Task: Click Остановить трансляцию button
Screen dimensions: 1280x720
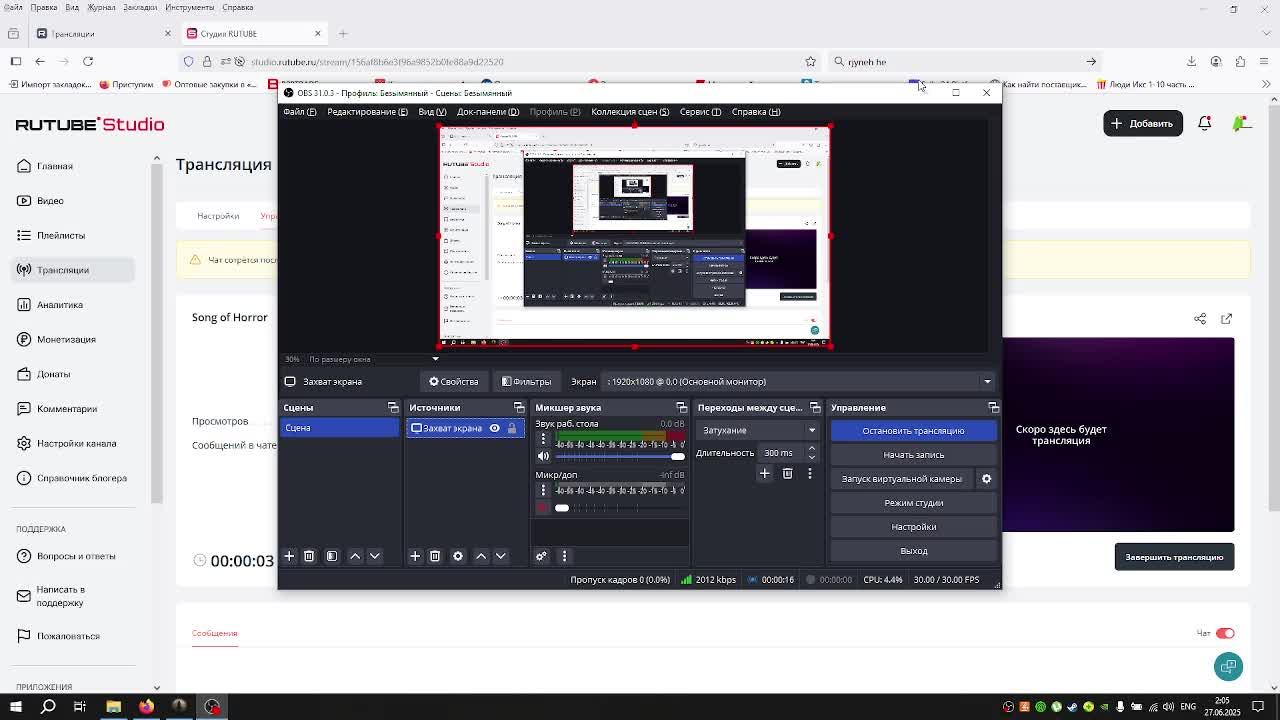Action: pos(913,431)
